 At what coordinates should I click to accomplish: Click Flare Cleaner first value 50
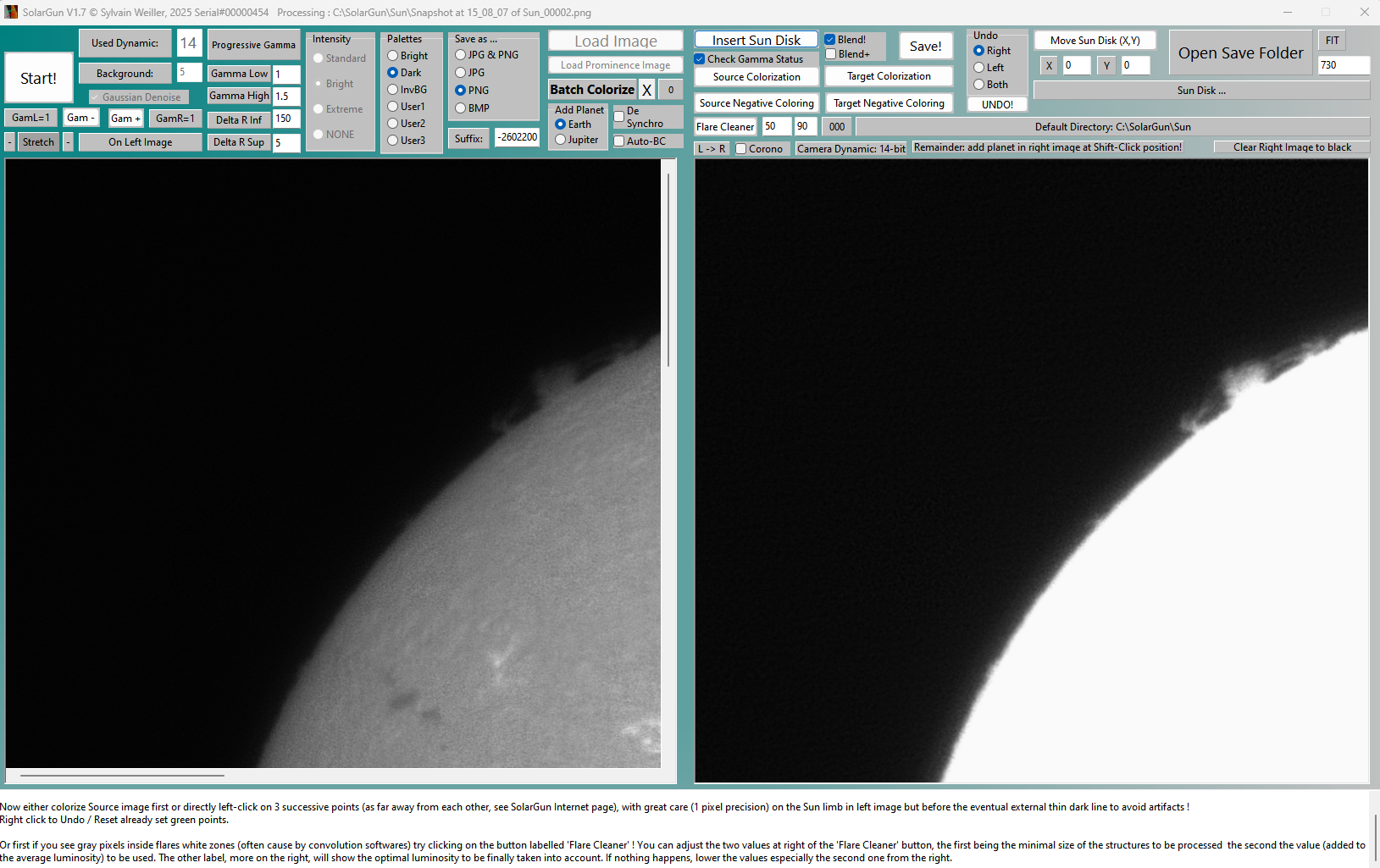[x=776, y=127]
